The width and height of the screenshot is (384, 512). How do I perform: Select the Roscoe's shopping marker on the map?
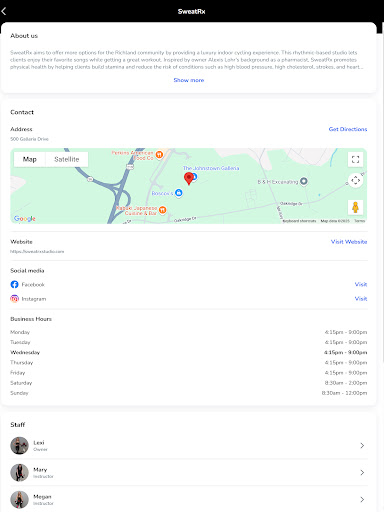pos(179,193)
